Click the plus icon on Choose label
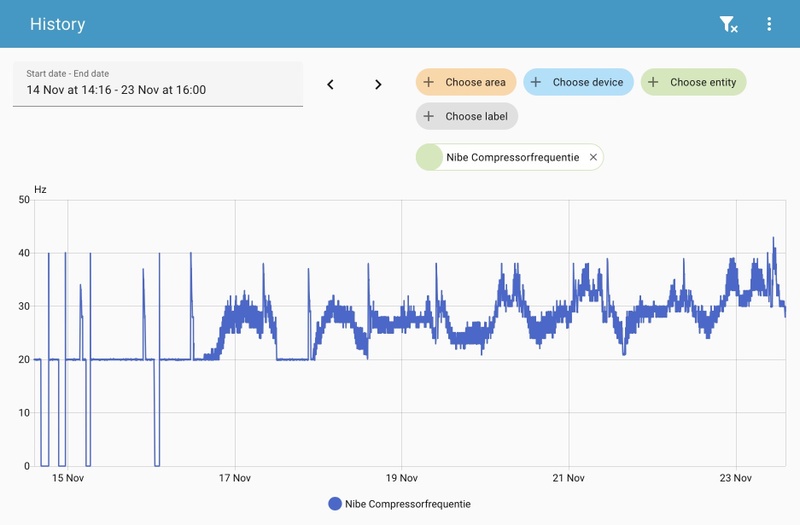The image size is (800, 525). (429, 116)
